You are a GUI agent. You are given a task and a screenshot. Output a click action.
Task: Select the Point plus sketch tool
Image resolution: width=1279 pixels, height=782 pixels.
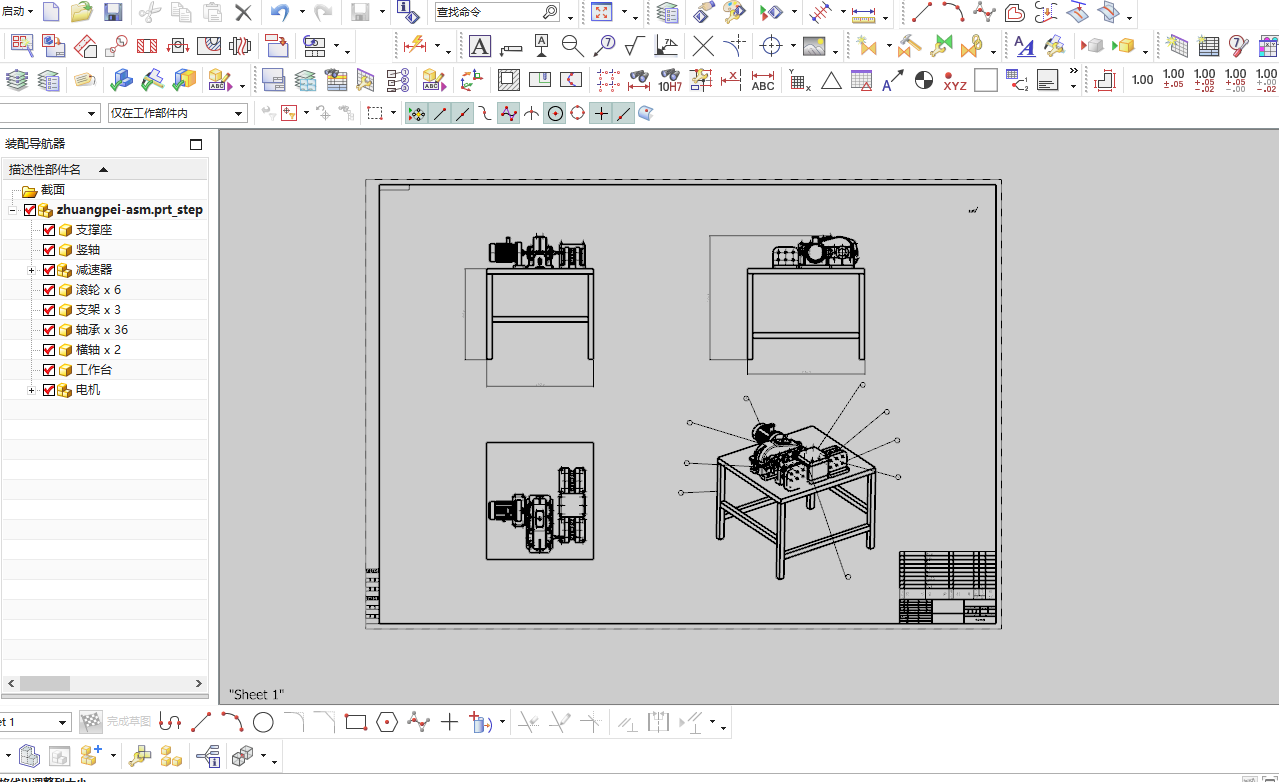click(449, 722)
